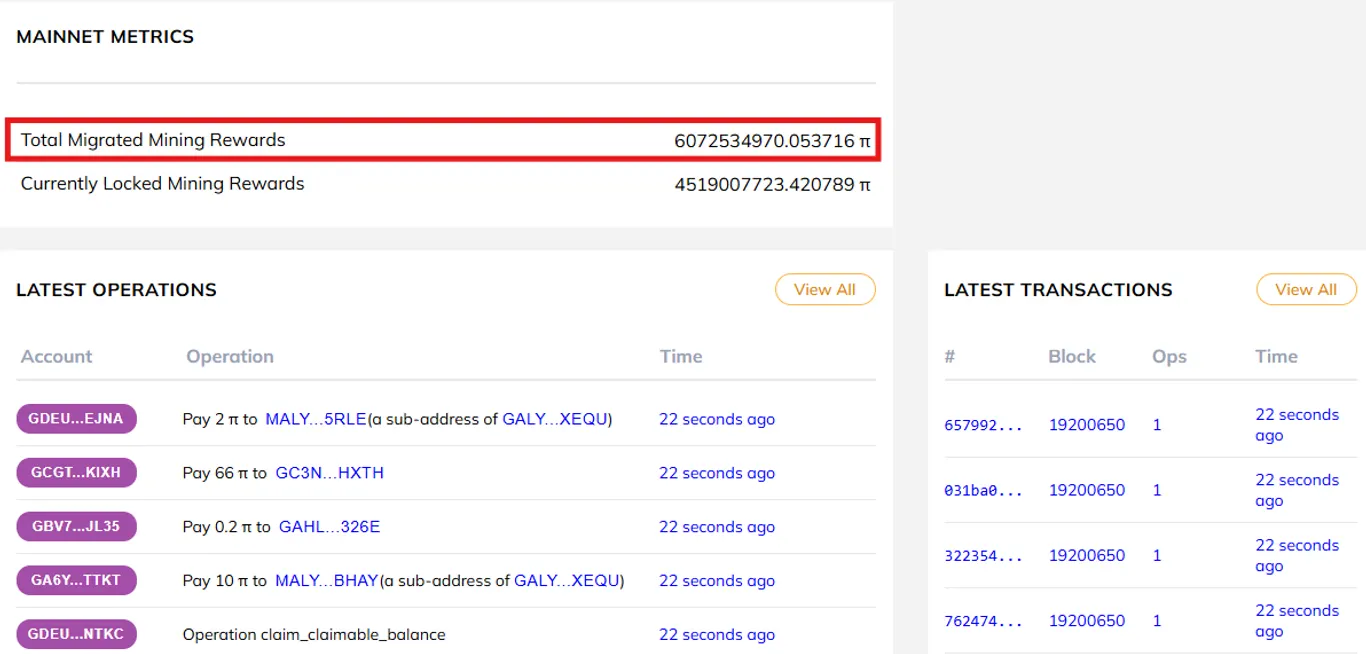Open View All for Latest Operations

point(825,289)
